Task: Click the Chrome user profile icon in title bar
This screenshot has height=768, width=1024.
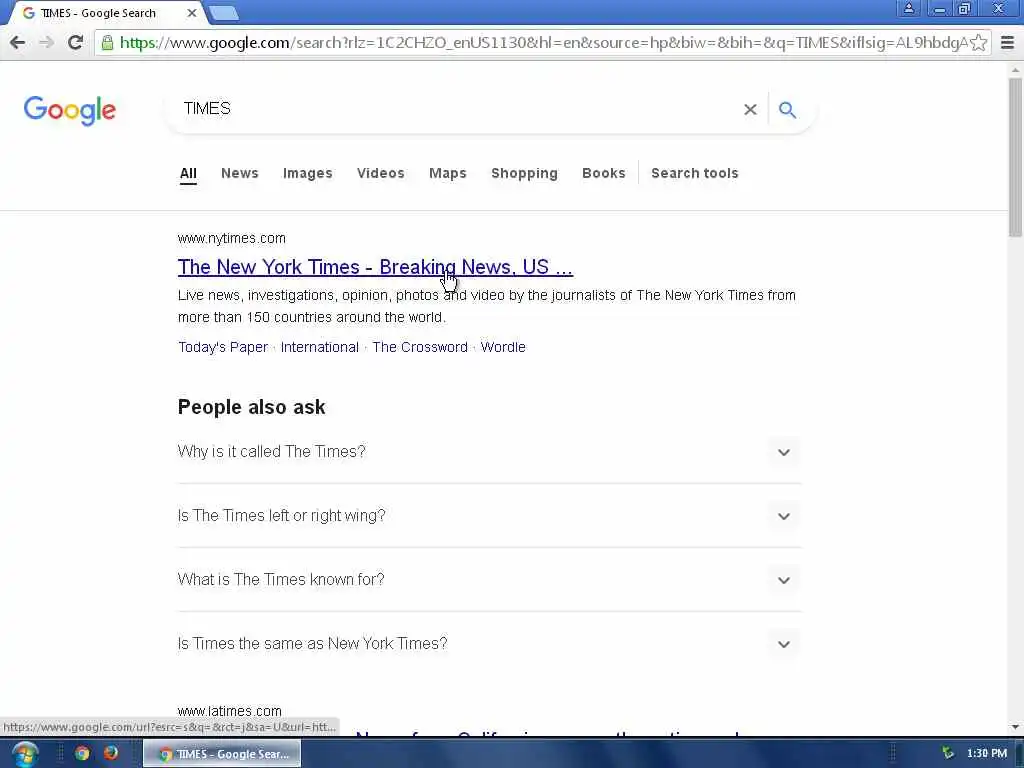Action: pos(908,8)
